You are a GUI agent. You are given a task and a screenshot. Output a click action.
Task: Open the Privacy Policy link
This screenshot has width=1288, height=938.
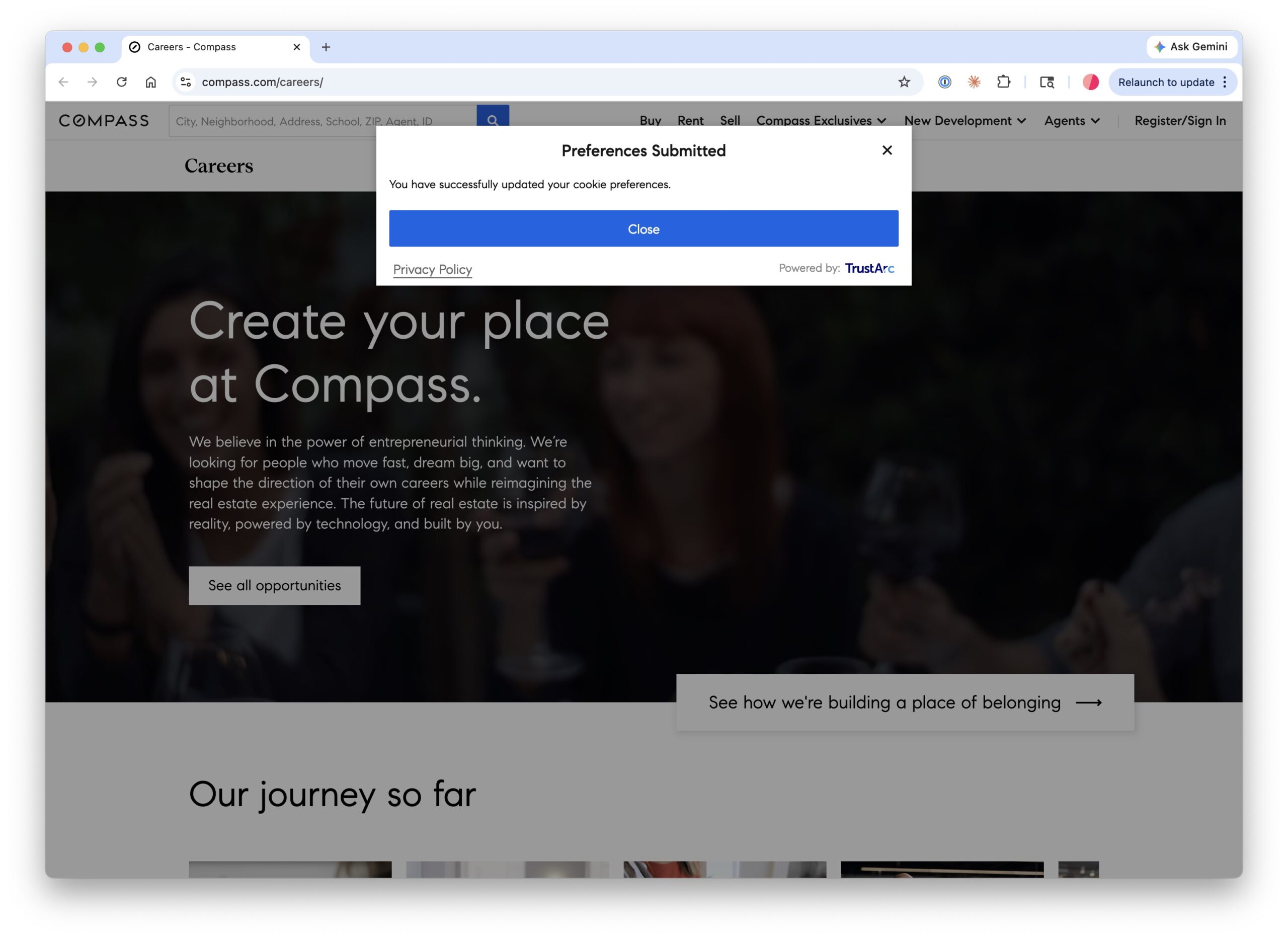point(432,269)
